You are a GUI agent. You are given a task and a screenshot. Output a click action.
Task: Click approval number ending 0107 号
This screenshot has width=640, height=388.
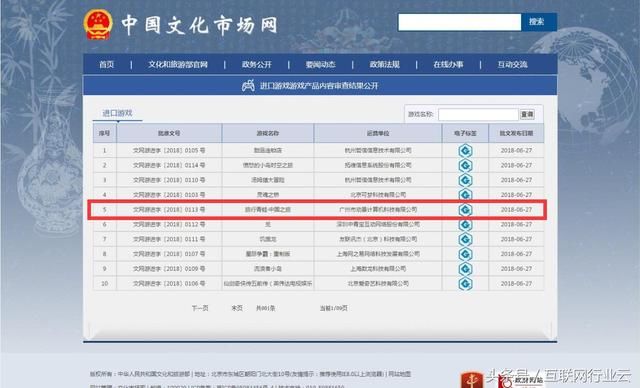169,254
